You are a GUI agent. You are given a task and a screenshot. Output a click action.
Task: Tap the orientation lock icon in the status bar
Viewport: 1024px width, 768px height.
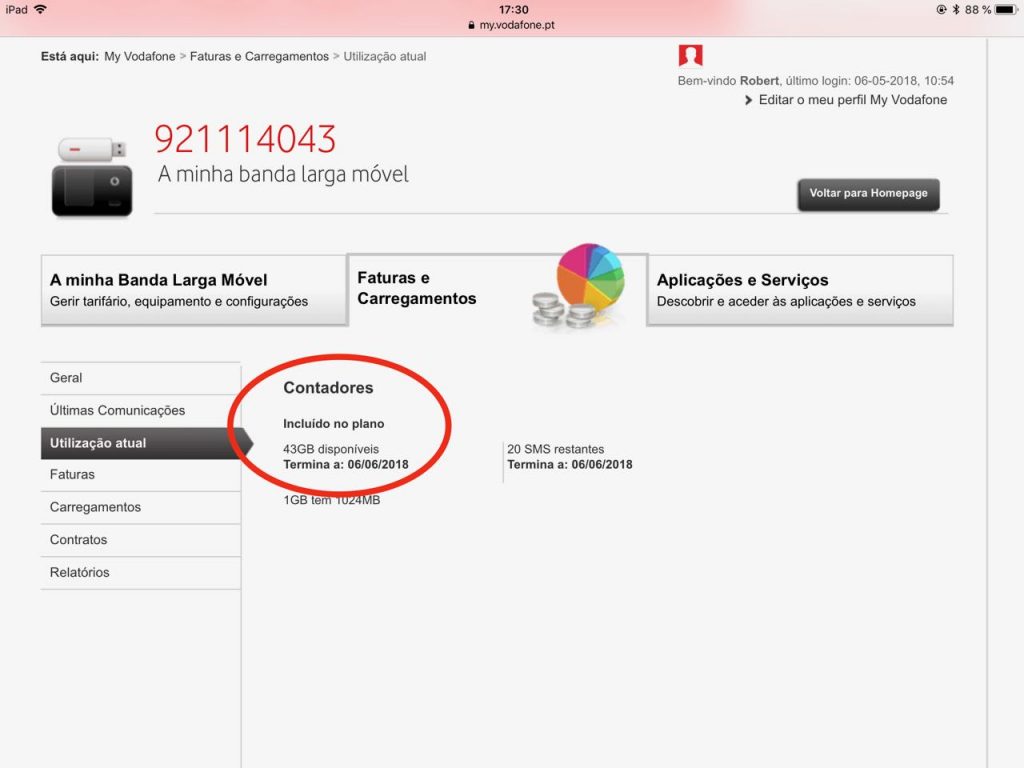tap(941, 9)
